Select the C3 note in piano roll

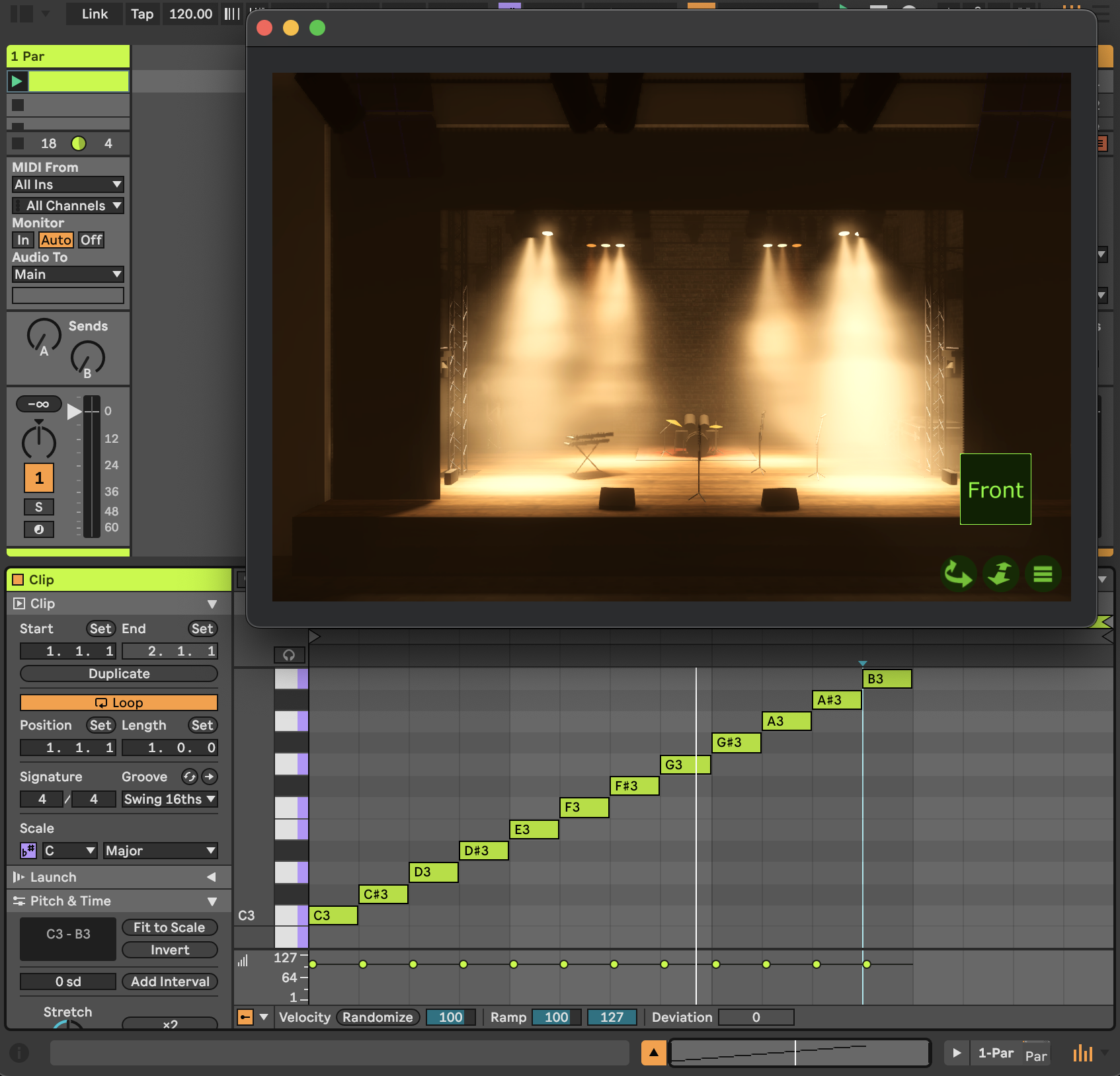pos(333,915)
